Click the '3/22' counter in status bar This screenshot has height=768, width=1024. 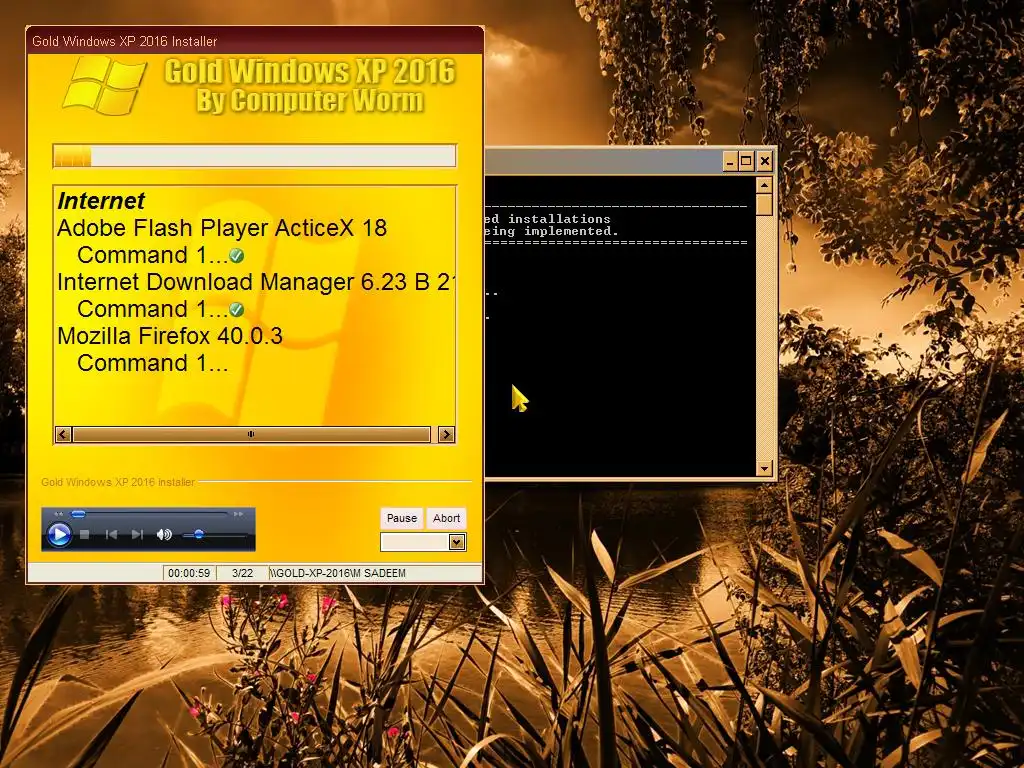(x=242, y=573)
